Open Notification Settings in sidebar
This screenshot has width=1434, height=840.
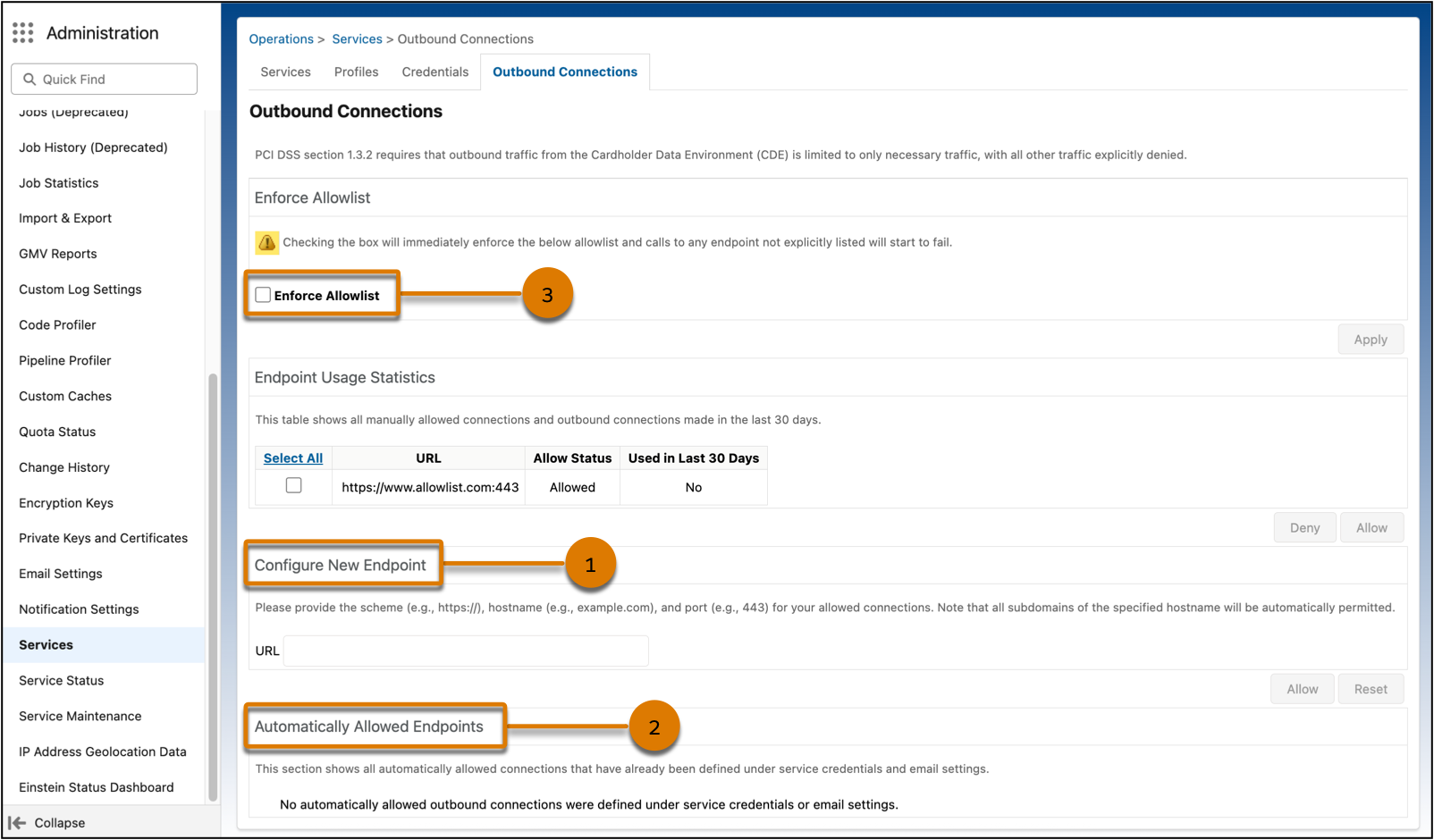[79, 609]
